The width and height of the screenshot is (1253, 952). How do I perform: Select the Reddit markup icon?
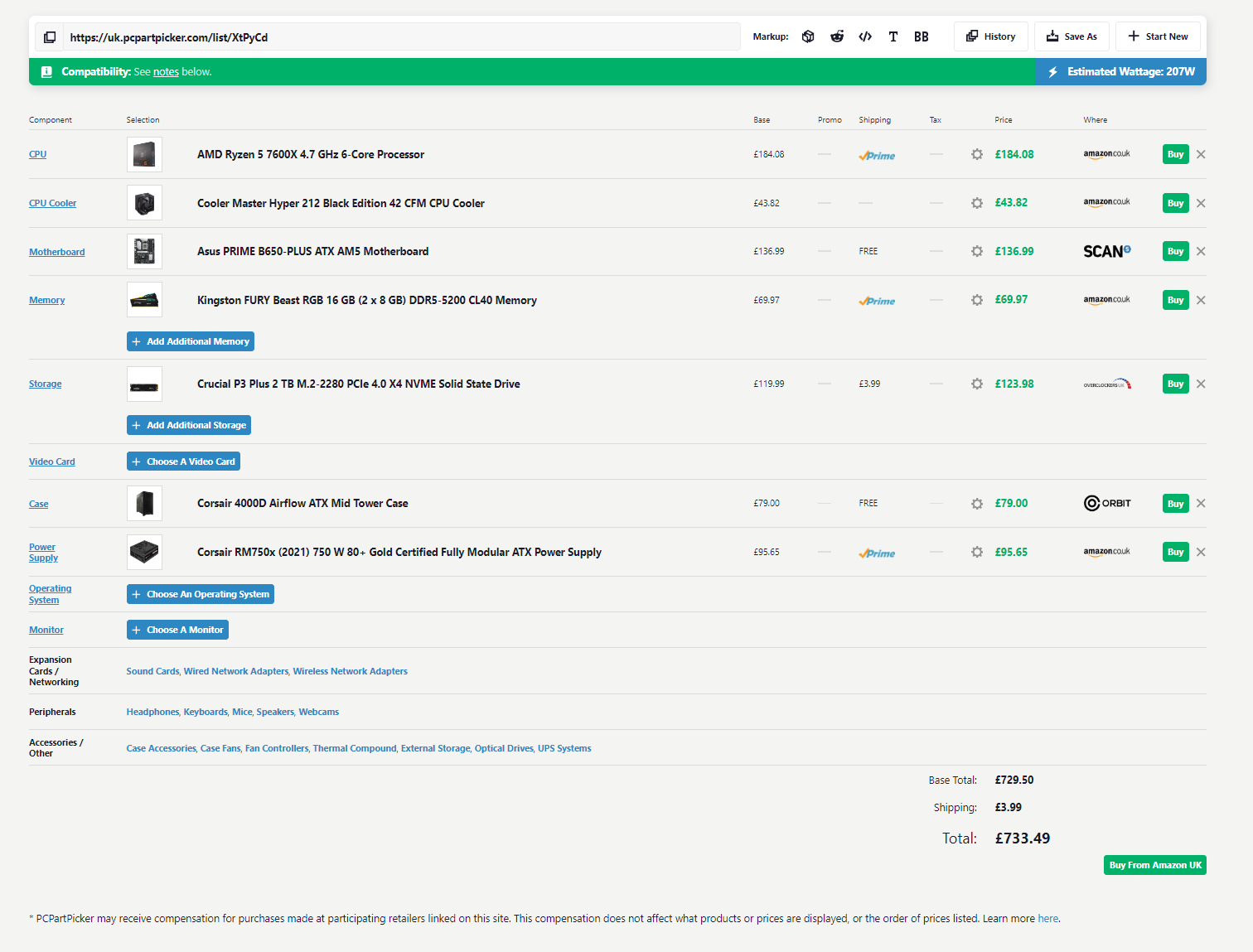[837, 36]
